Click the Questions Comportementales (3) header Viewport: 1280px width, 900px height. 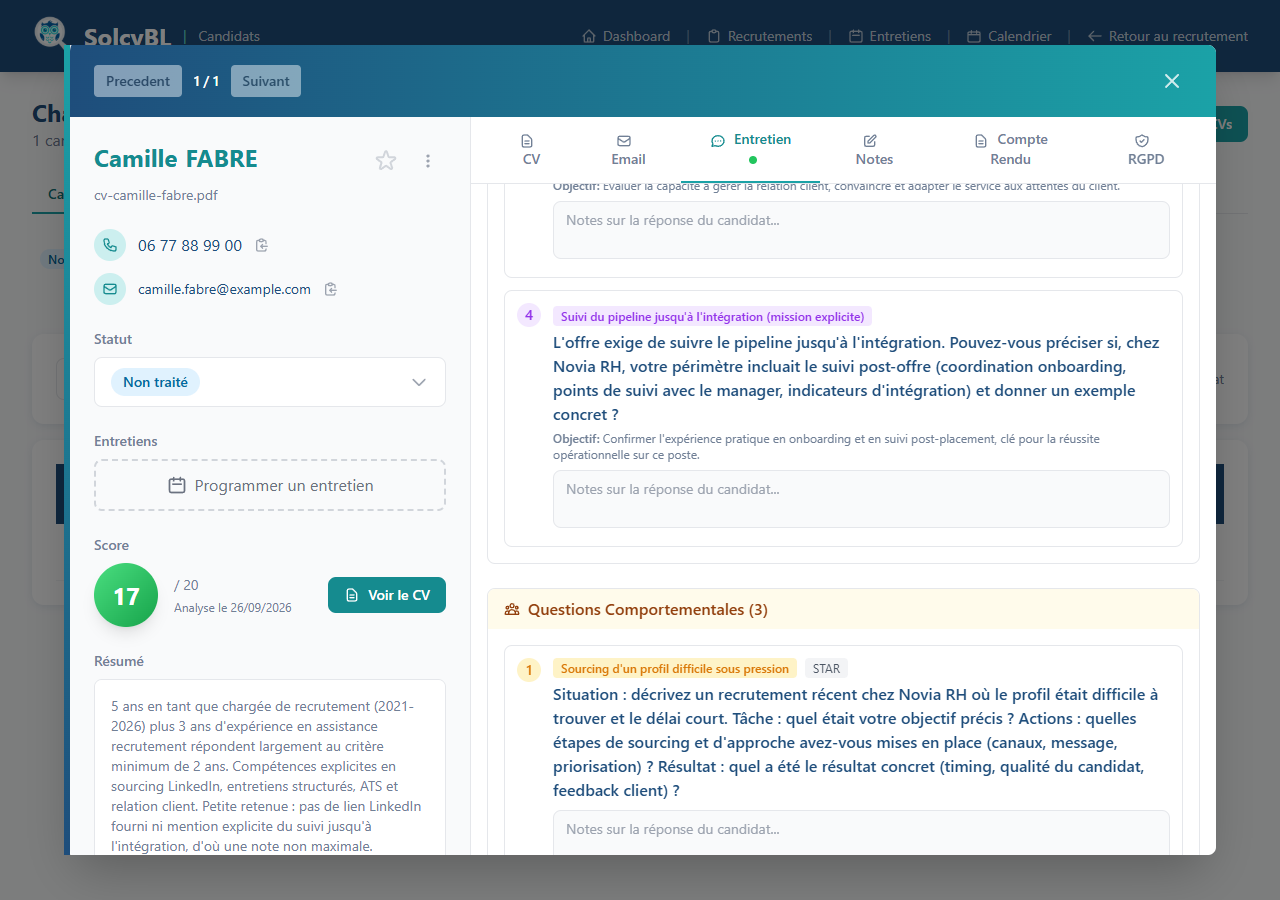(x=843, y=609)
